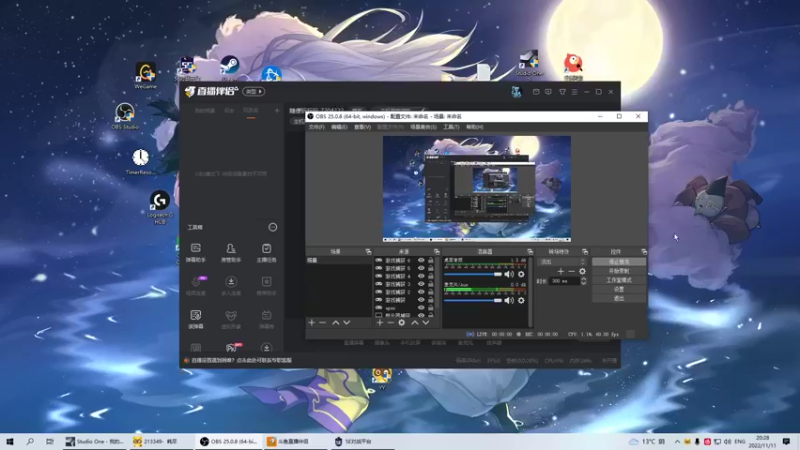The image size is (800, 450).
Task: Mute the 桌面音频 speaker icon
Action: (509, 274)
